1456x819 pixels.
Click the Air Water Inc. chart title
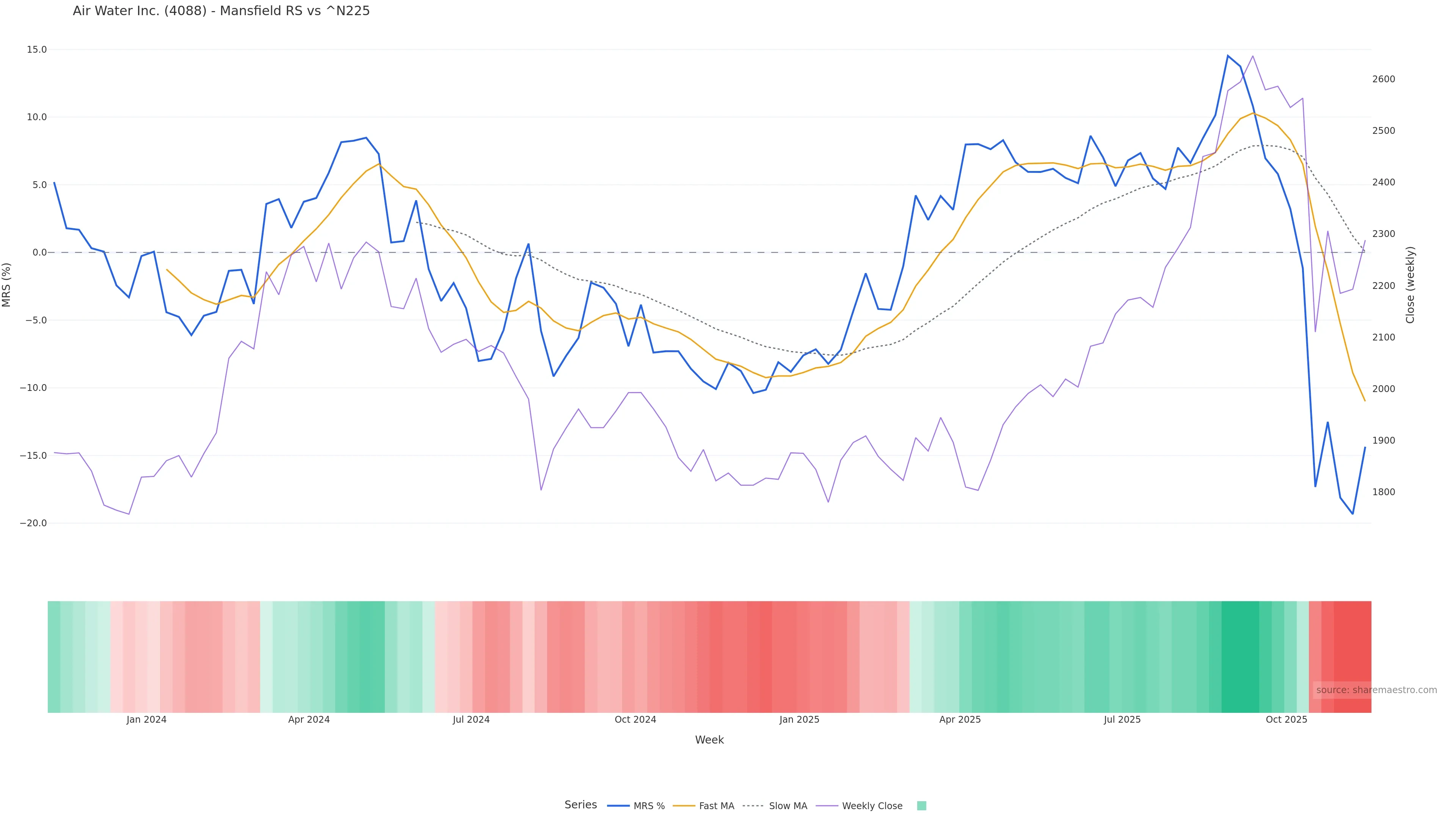[x=221, y=11]
